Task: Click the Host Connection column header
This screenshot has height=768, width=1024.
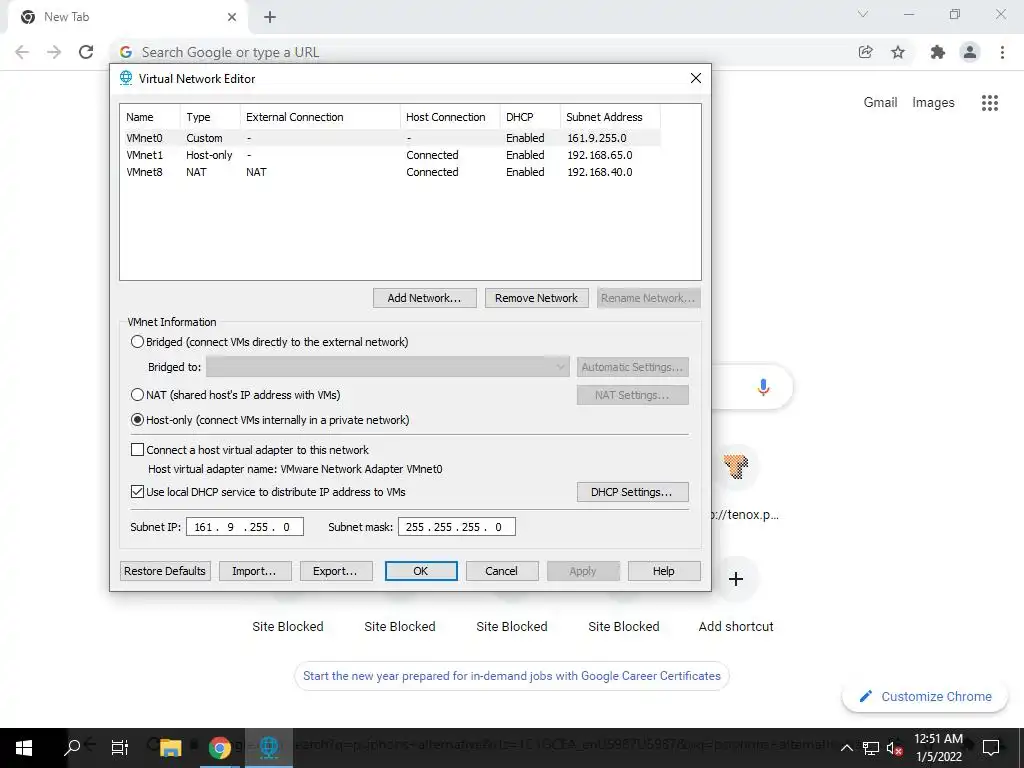Action: (450, 117)
